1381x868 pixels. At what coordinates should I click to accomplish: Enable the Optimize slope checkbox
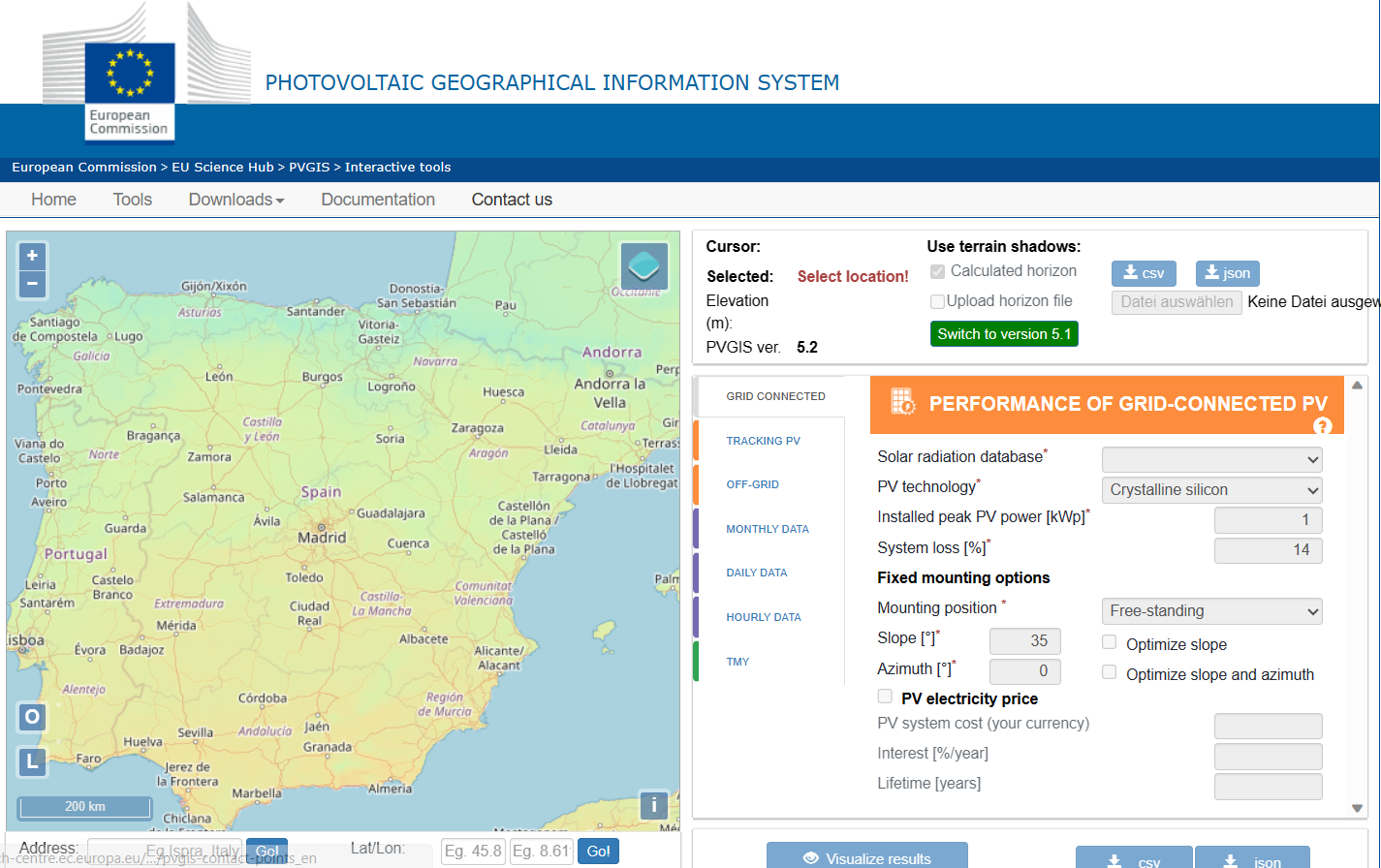click(x=1109, y=641)
